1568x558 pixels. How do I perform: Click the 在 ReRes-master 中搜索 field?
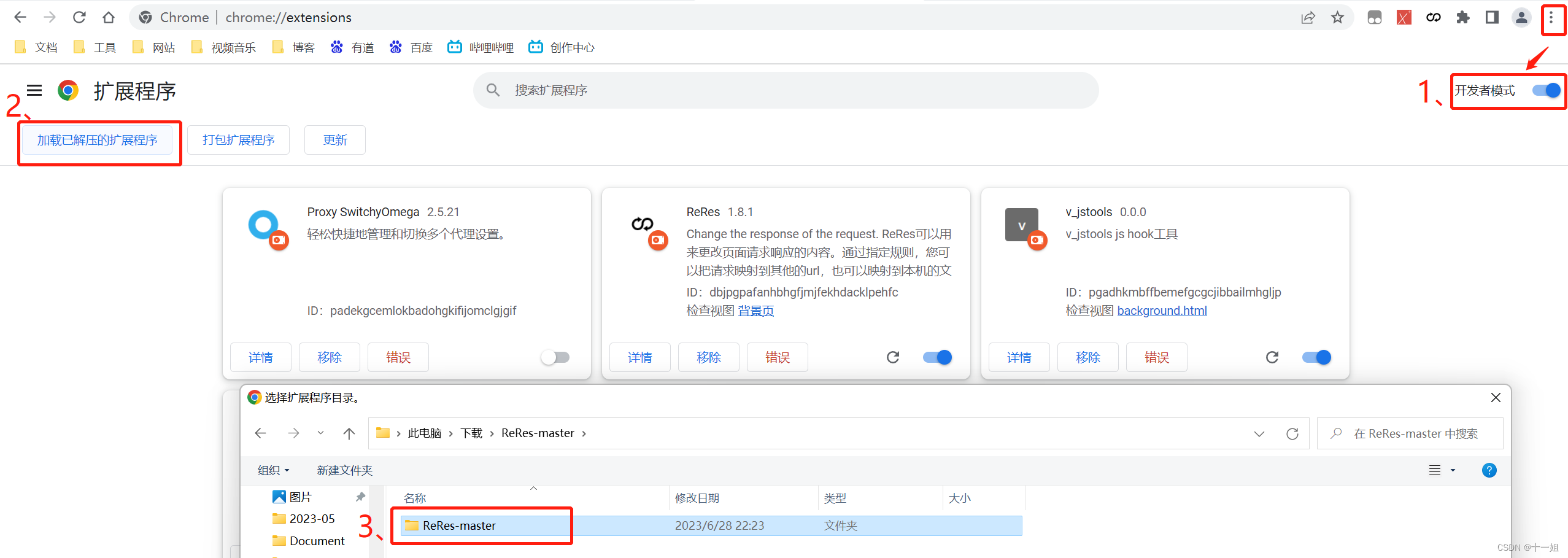pos(1410,433)
